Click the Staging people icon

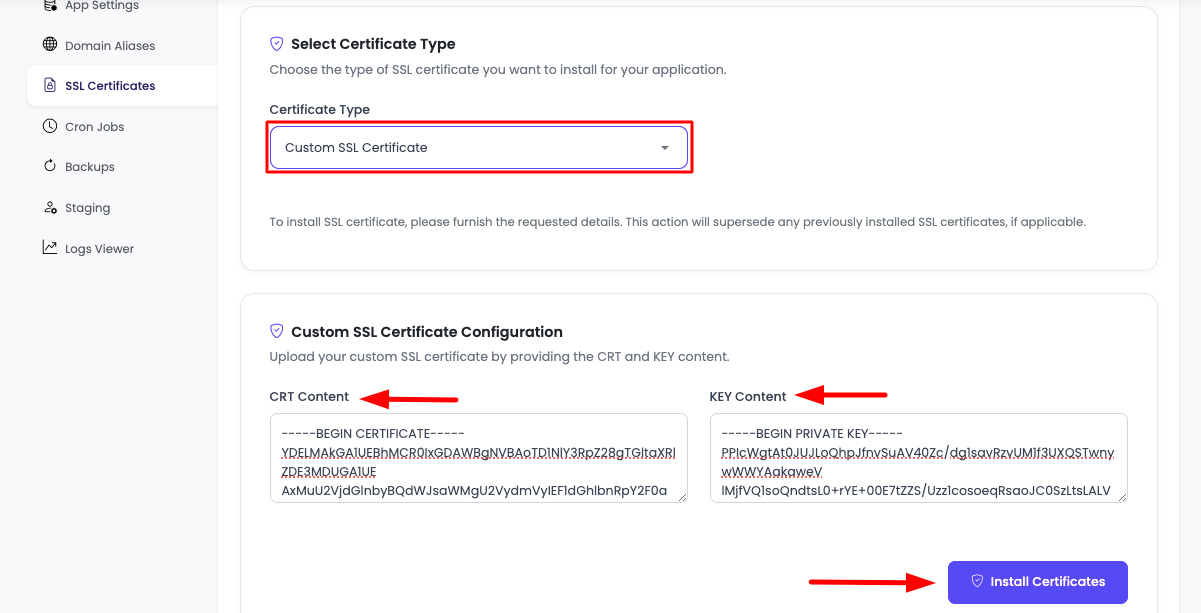(49, 207)
